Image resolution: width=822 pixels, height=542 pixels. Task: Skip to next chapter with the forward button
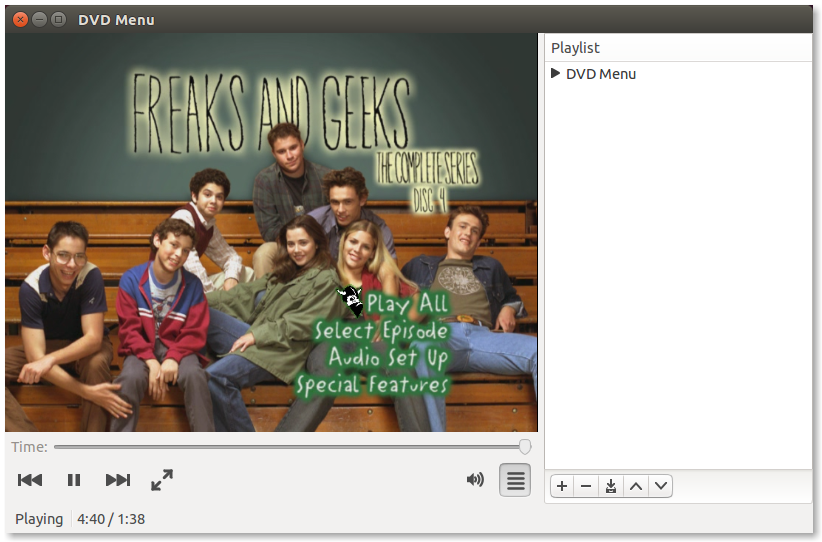click(x=118, y=480)
